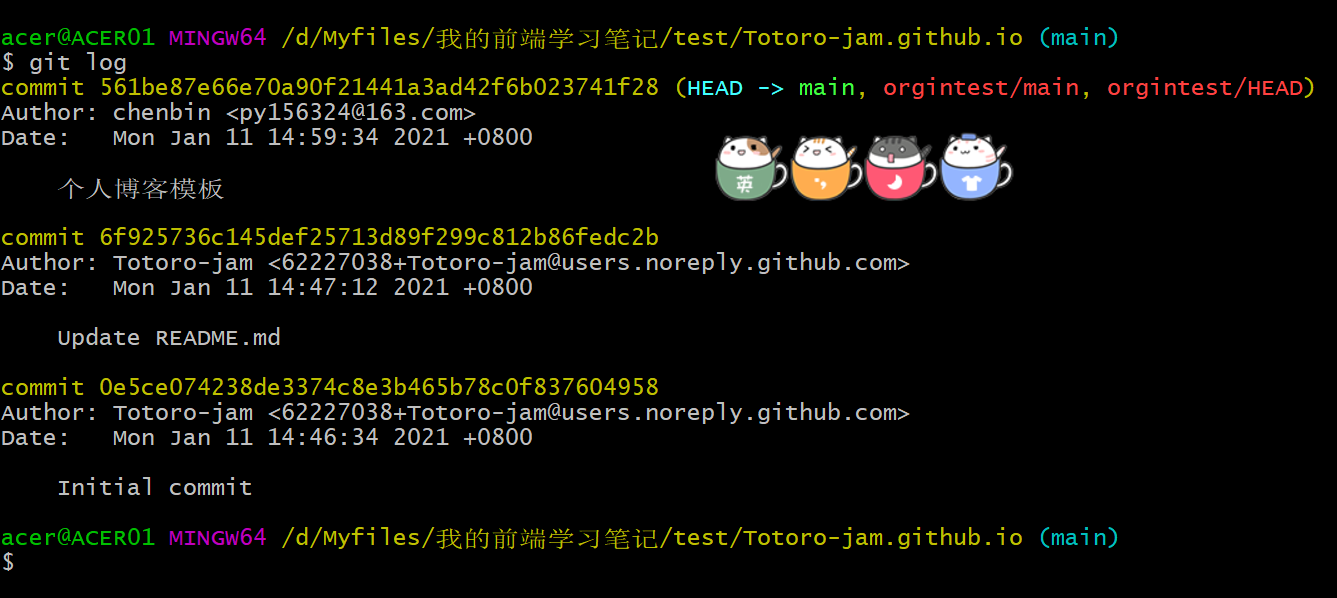Click the red cat cup with moon
This screenshot has width=1337, height=598.
click(900, 167)
